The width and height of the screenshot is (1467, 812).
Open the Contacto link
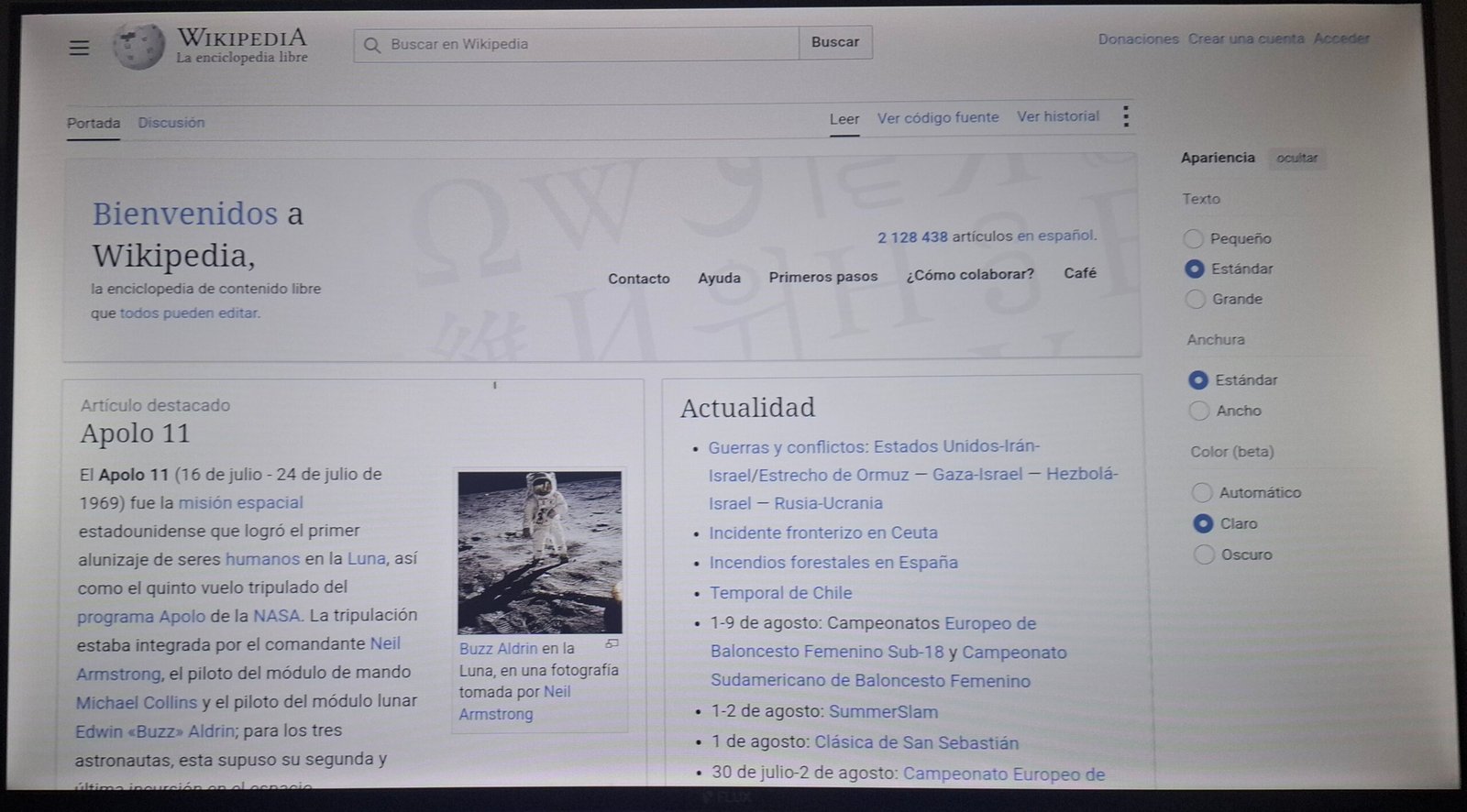(639, 279)
